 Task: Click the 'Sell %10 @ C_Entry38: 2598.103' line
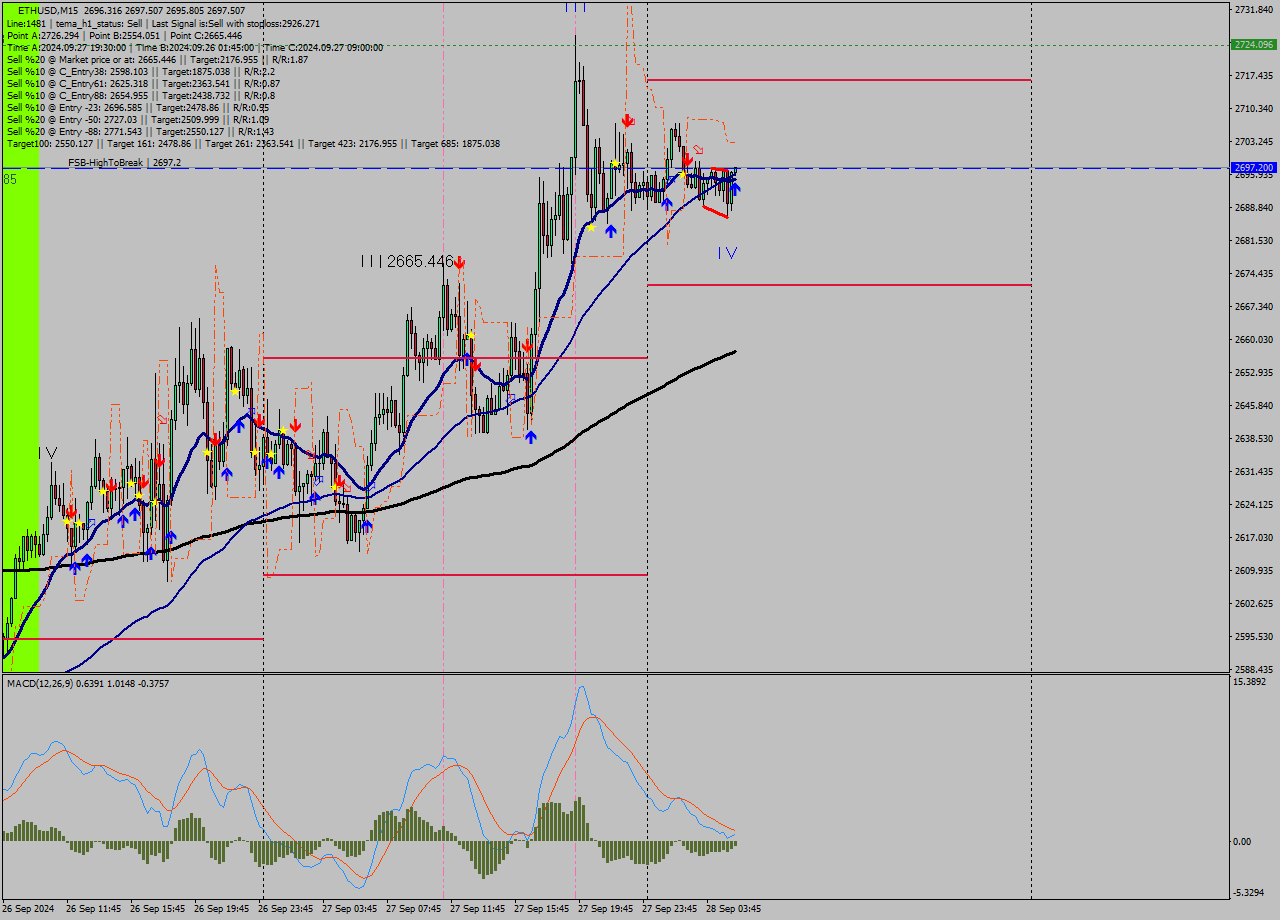click(143, 71)
